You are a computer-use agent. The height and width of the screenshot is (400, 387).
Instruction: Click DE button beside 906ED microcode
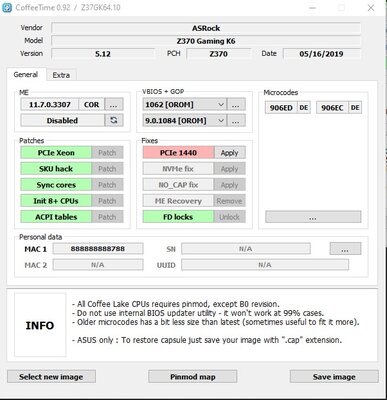pos(304,108)
